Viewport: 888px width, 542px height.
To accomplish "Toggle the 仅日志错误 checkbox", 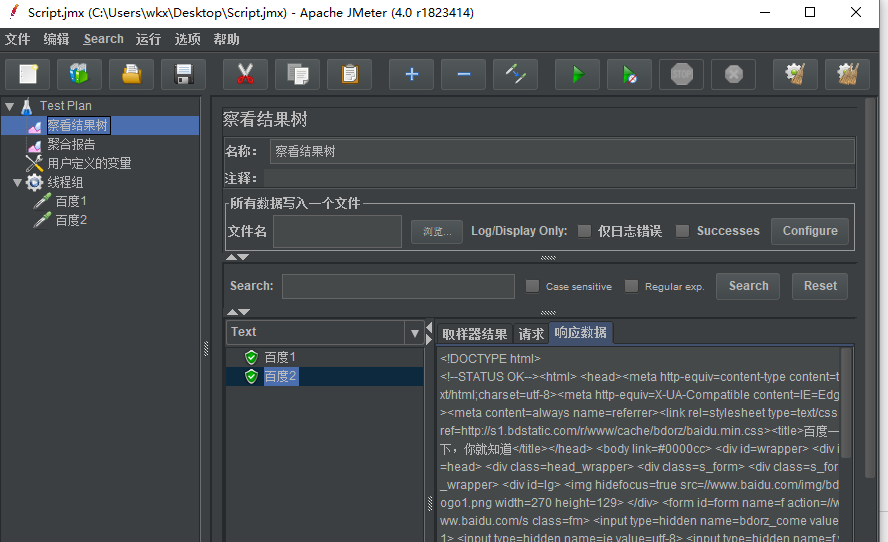I will tap(584, 231).
